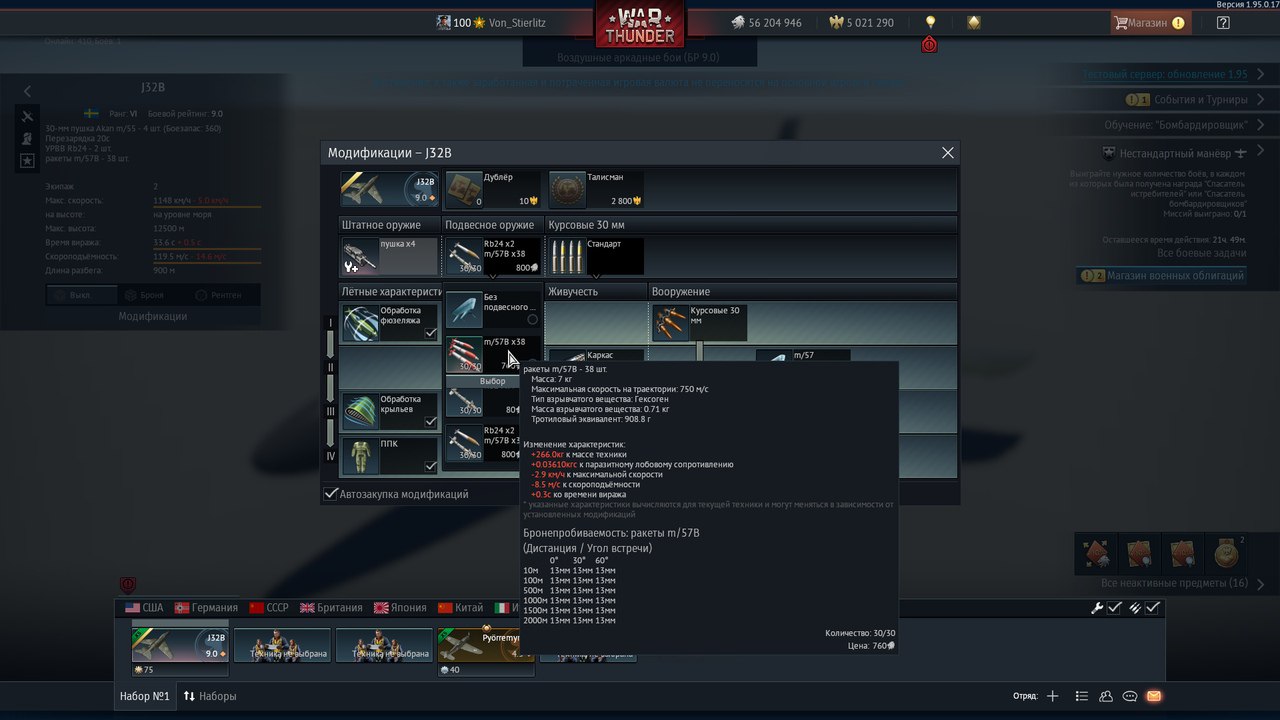Click the m/57 rocket modification
The width and height of the screenshot is (1280, 720).
tap(803, 355)
